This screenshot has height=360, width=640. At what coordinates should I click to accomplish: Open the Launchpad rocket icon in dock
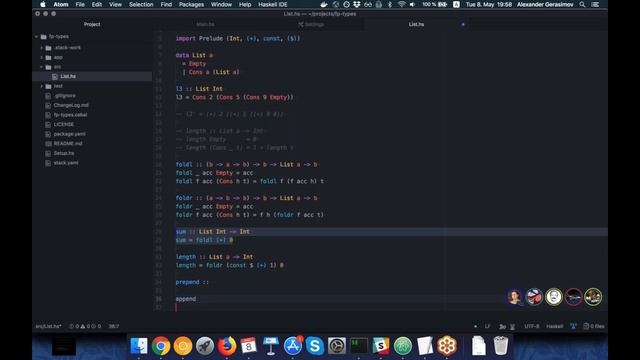[x=205, y=346]
